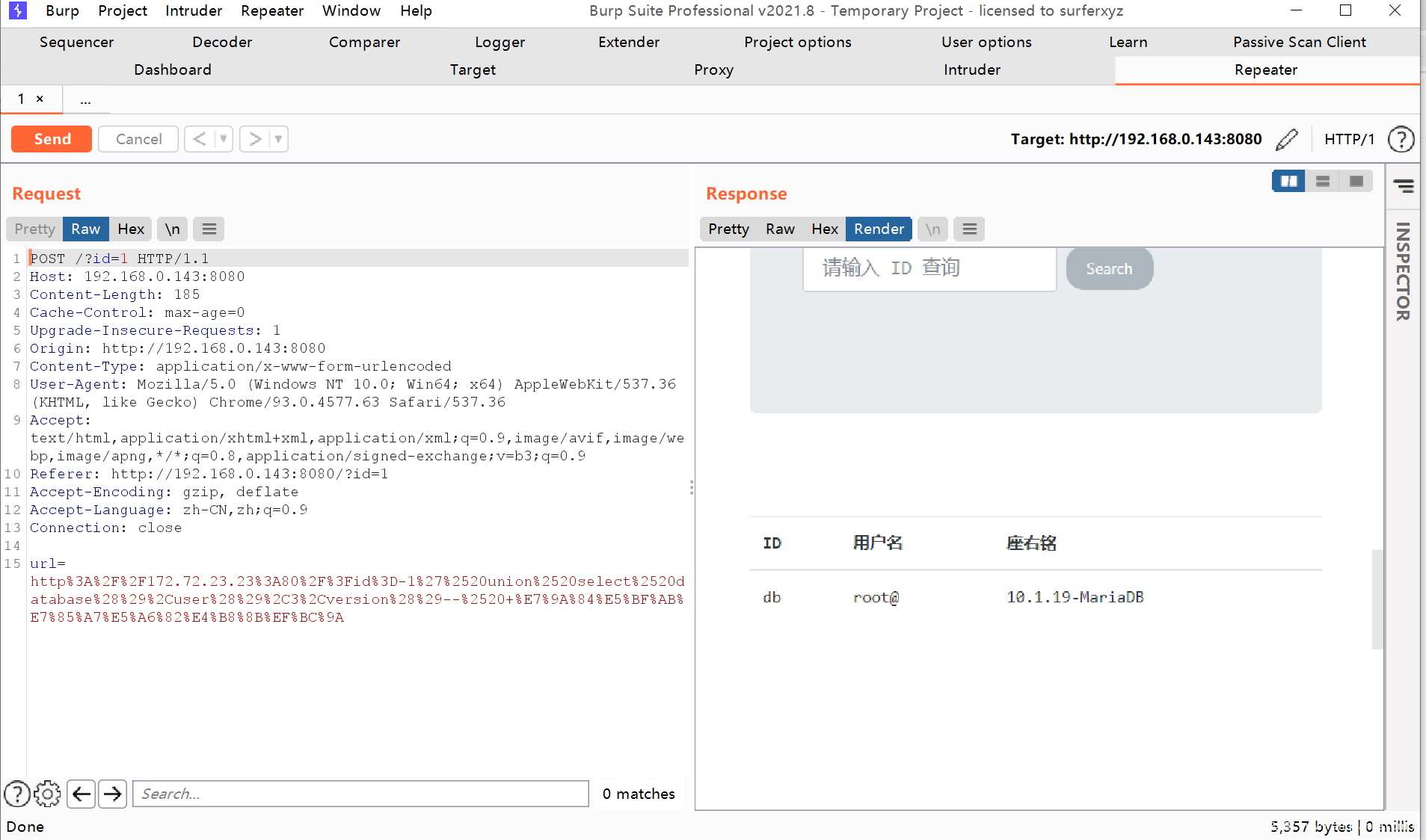The image size is (1426, 840).
Task: Open the Project options tab
Action: (x=798, y=42)
